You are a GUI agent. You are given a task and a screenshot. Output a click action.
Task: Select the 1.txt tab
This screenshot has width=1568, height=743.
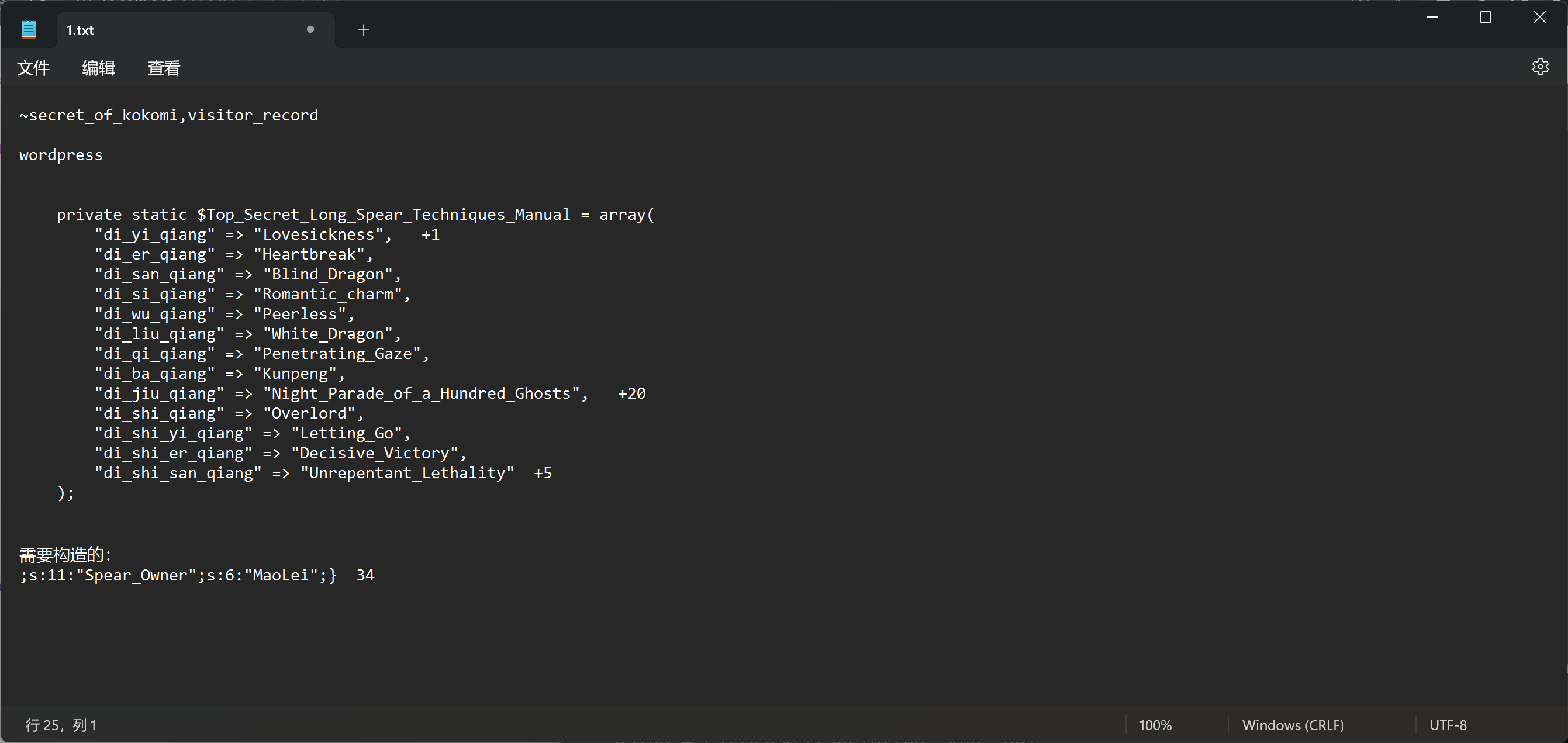coord(80,30)
